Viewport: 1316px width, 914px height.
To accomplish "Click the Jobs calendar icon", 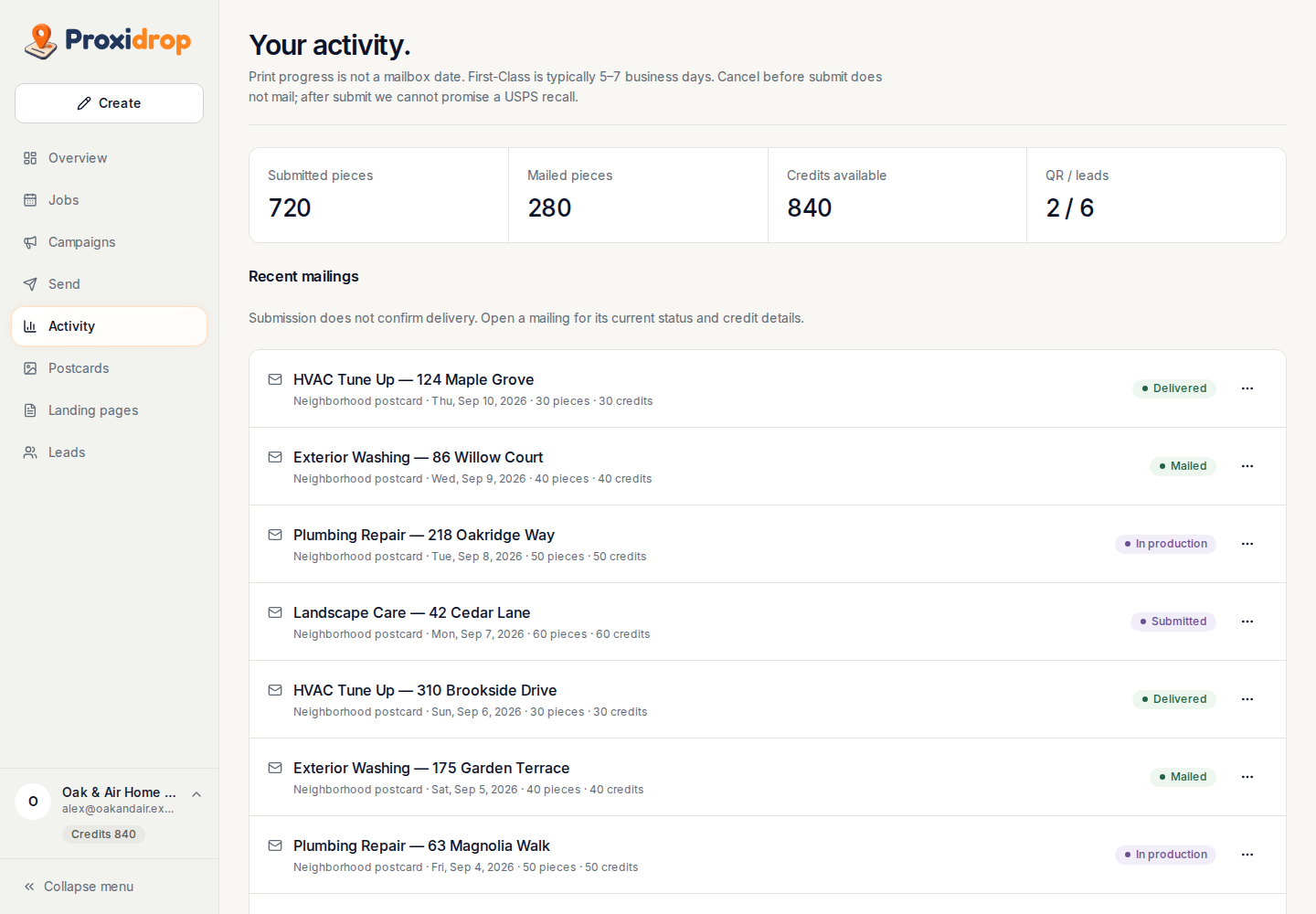I will [x=30, y=200].
